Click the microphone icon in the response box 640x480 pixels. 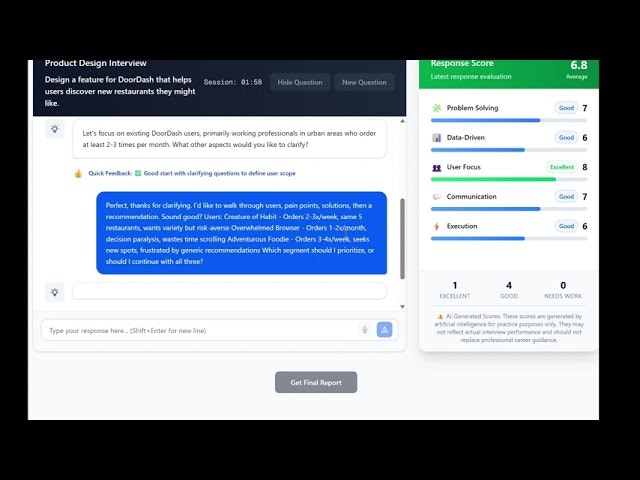(x=364, y=329)
